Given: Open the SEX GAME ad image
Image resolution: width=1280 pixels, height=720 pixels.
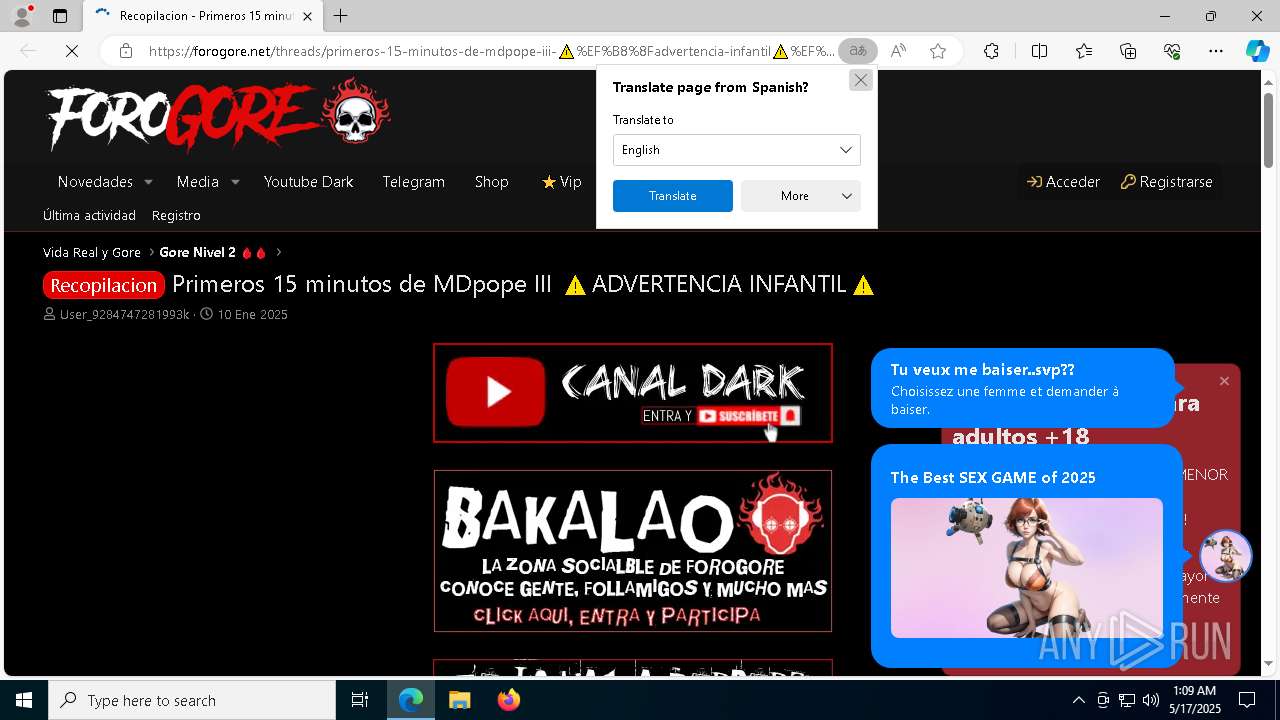Looking at the screenshot, I should tap(1027, 568).
